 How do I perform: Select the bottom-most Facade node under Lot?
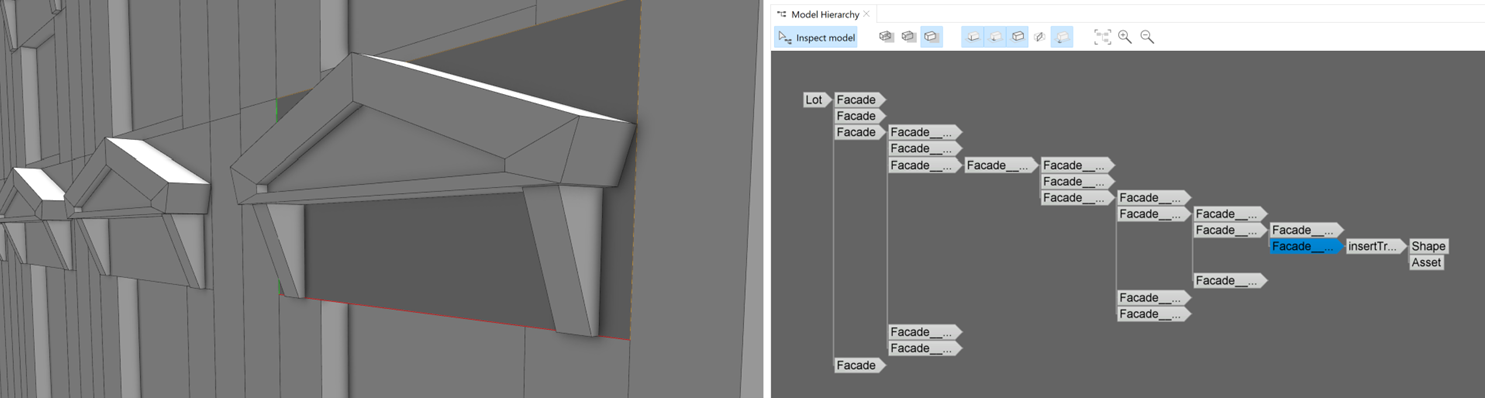[x=860, y=365]
